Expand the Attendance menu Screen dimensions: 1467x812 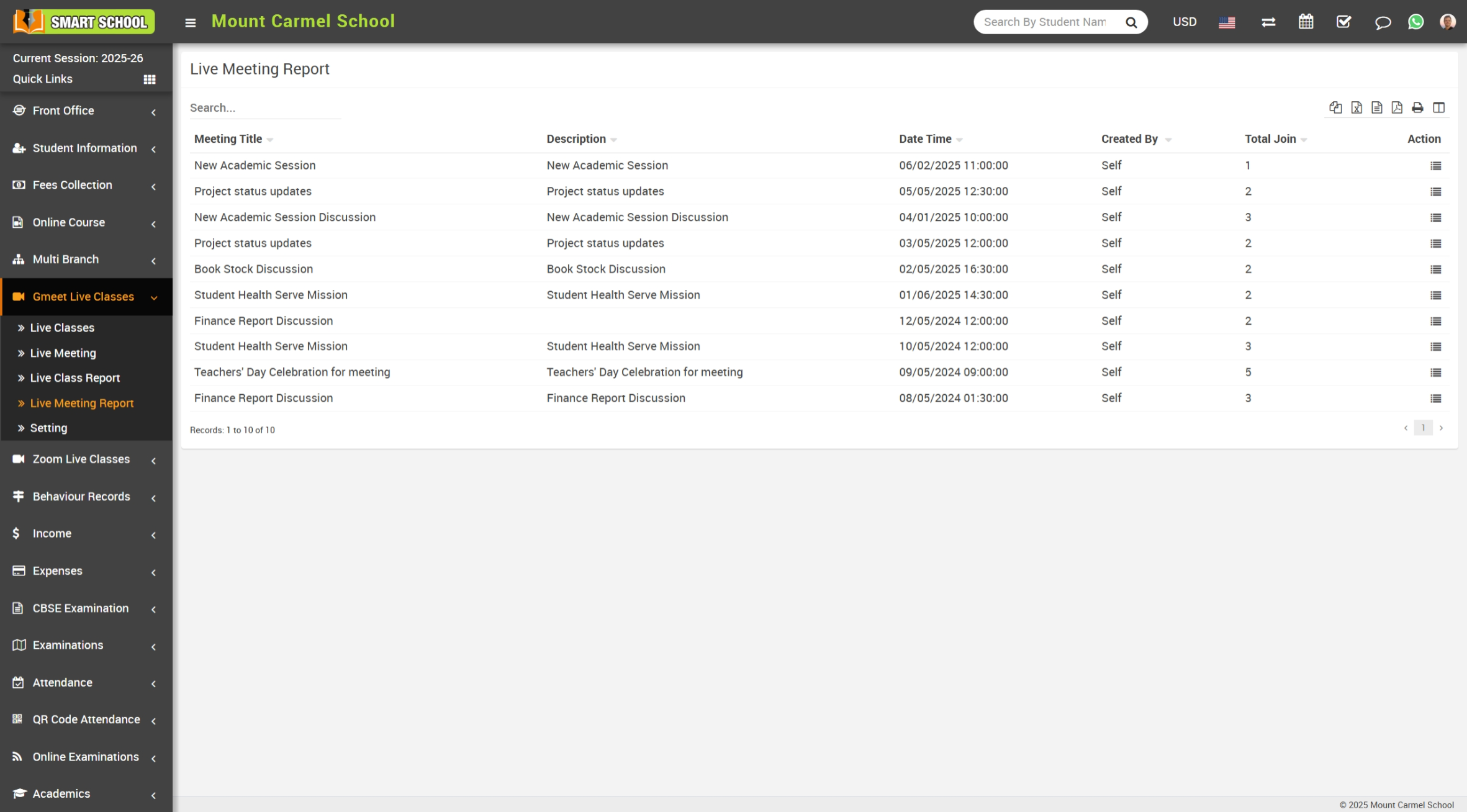click(86, 683)
